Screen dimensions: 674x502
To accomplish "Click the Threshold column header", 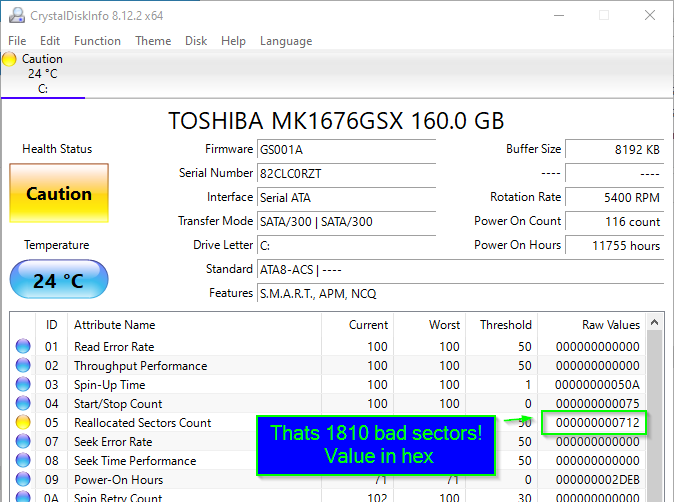I will pos(501,325).
